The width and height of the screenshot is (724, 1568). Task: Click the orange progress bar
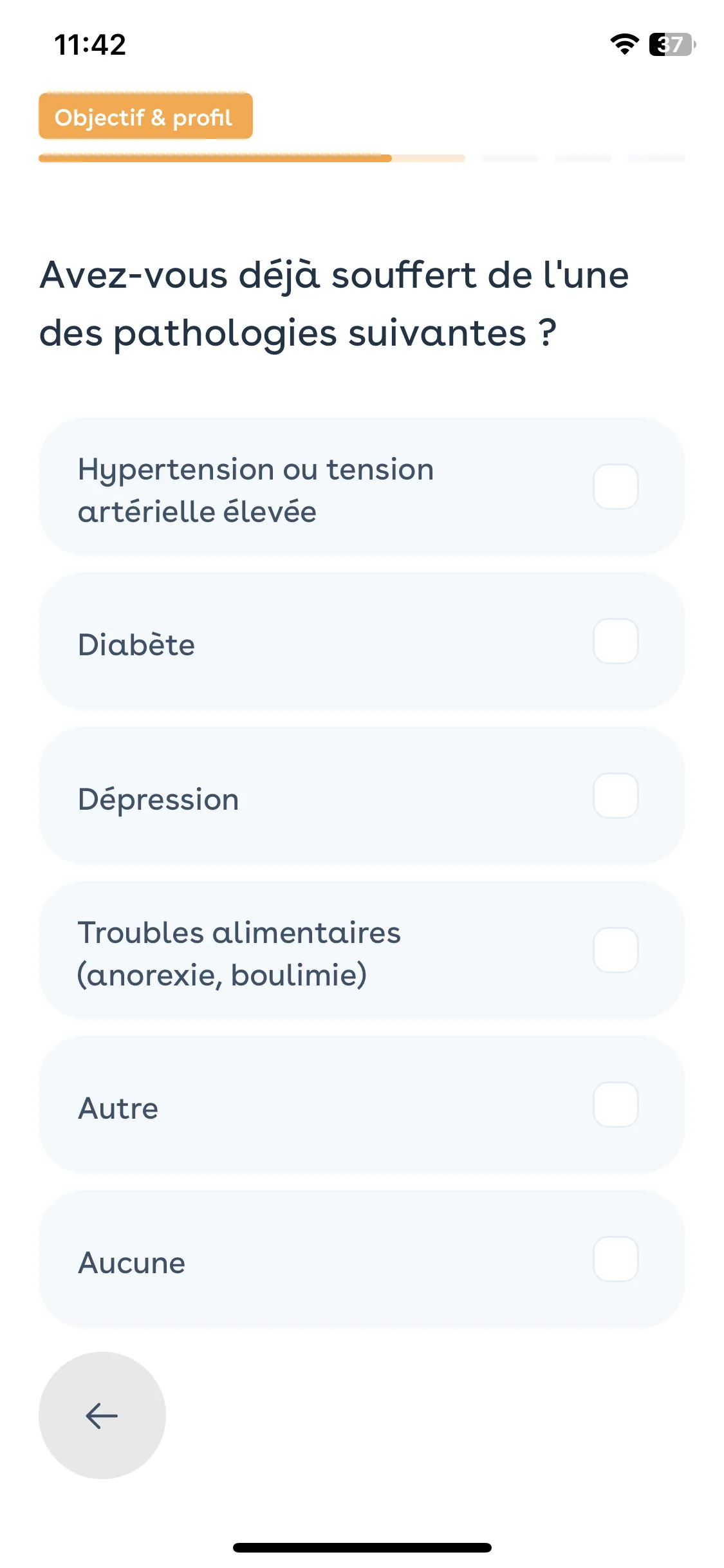(x=252, y=158)
